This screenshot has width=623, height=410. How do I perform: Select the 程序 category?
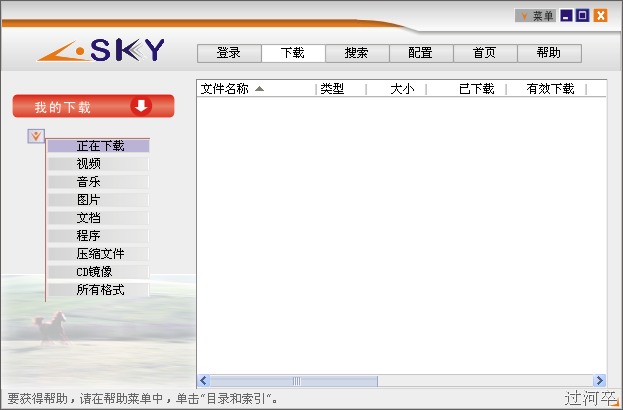[99, 236]
